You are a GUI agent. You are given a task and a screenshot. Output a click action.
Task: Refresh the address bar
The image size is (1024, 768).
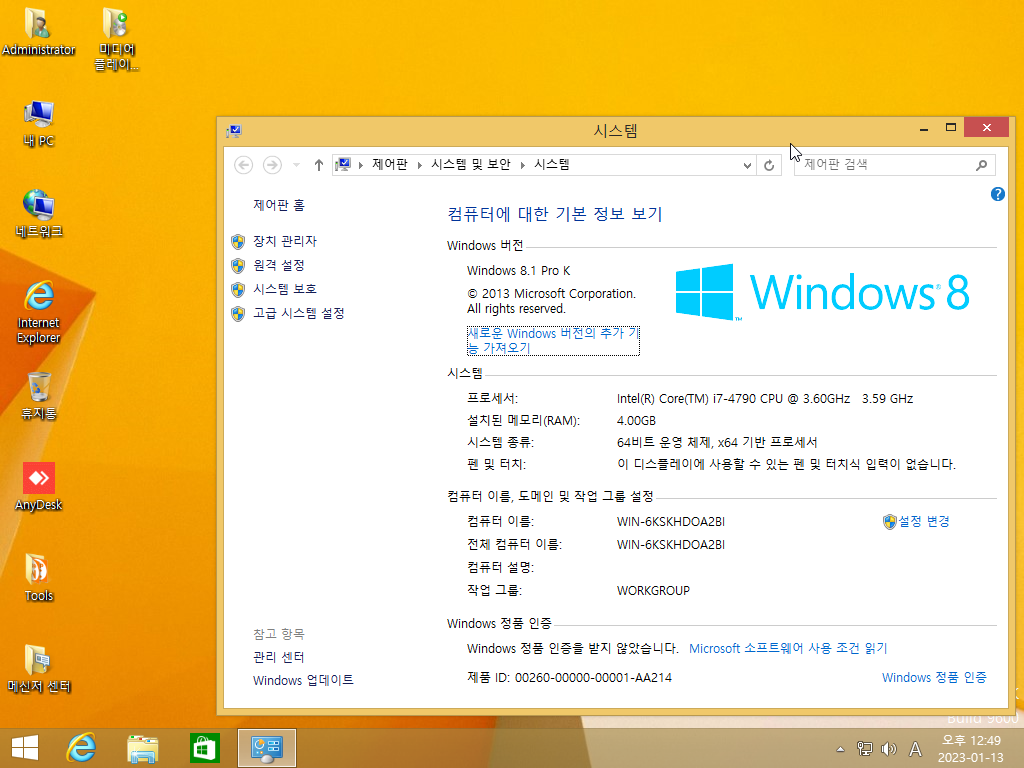point(769,165)
